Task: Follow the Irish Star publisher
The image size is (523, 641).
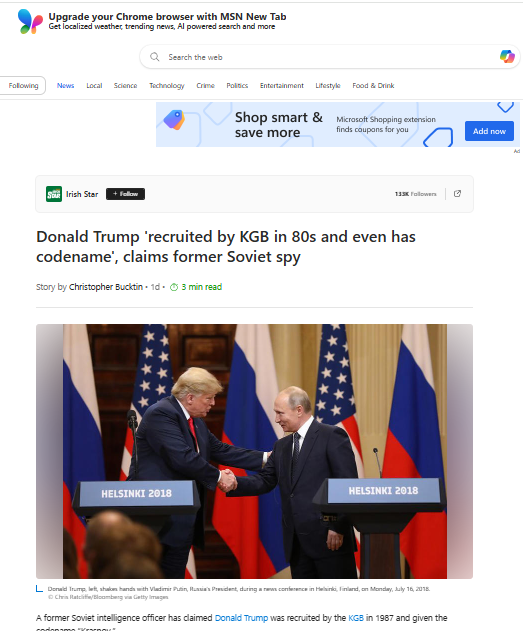Action: point(125,194)
